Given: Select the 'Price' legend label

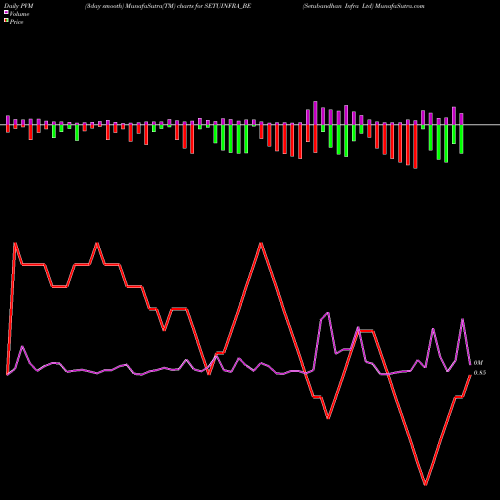Looking at the screenshot, I should tap(16, 22).
